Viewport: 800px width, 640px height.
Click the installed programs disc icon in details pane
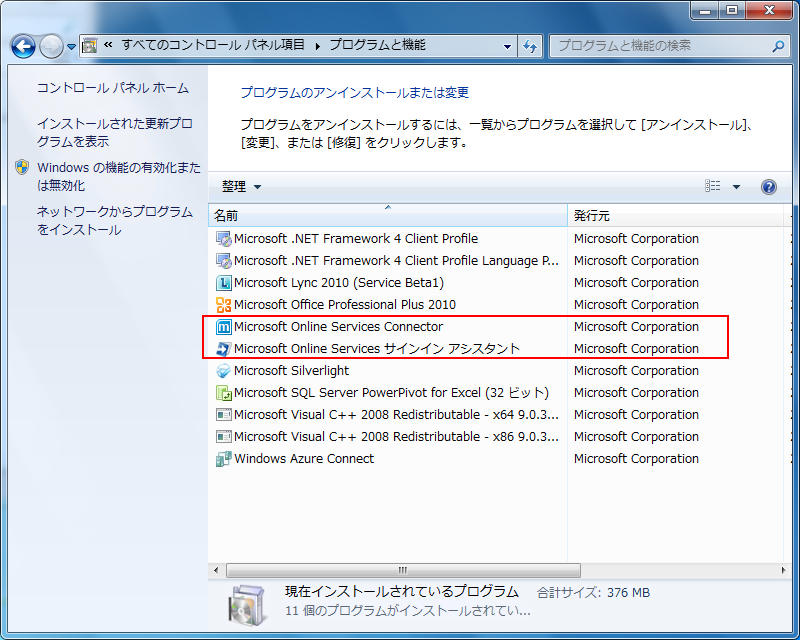(x=247, y=605)
